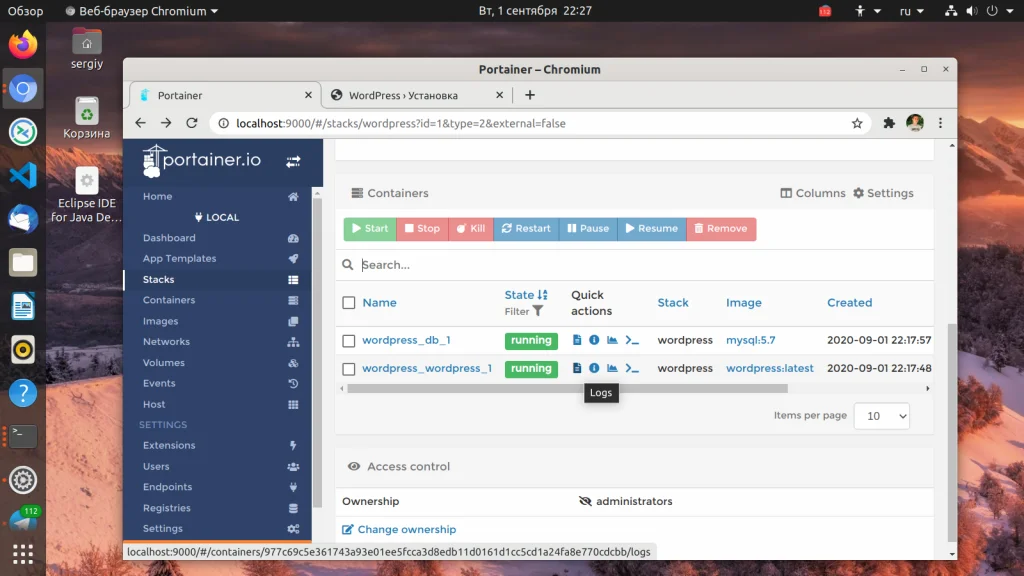Click the Kill button
Screen dimensions: 1024x576
471,229
